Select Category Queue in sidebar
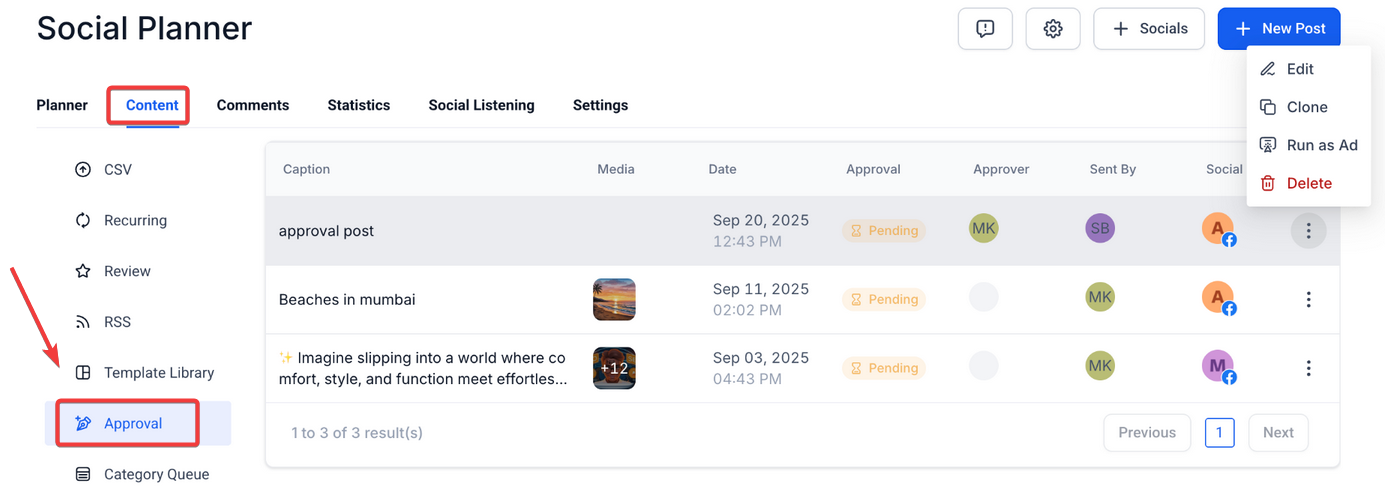 pos(156,474)
